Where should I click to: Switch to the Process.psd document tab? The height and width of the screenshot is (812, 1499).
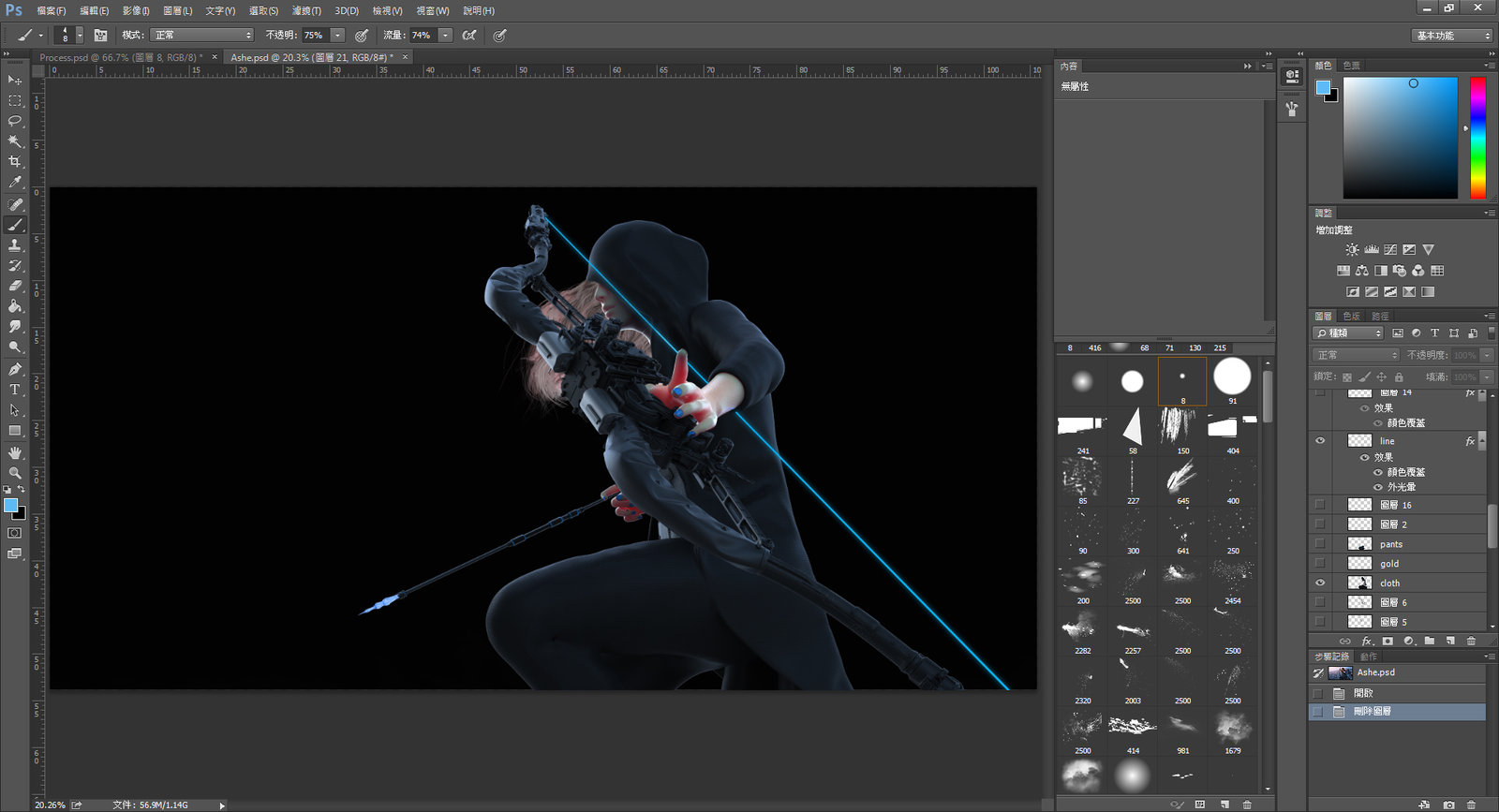(x=120, y=57)
